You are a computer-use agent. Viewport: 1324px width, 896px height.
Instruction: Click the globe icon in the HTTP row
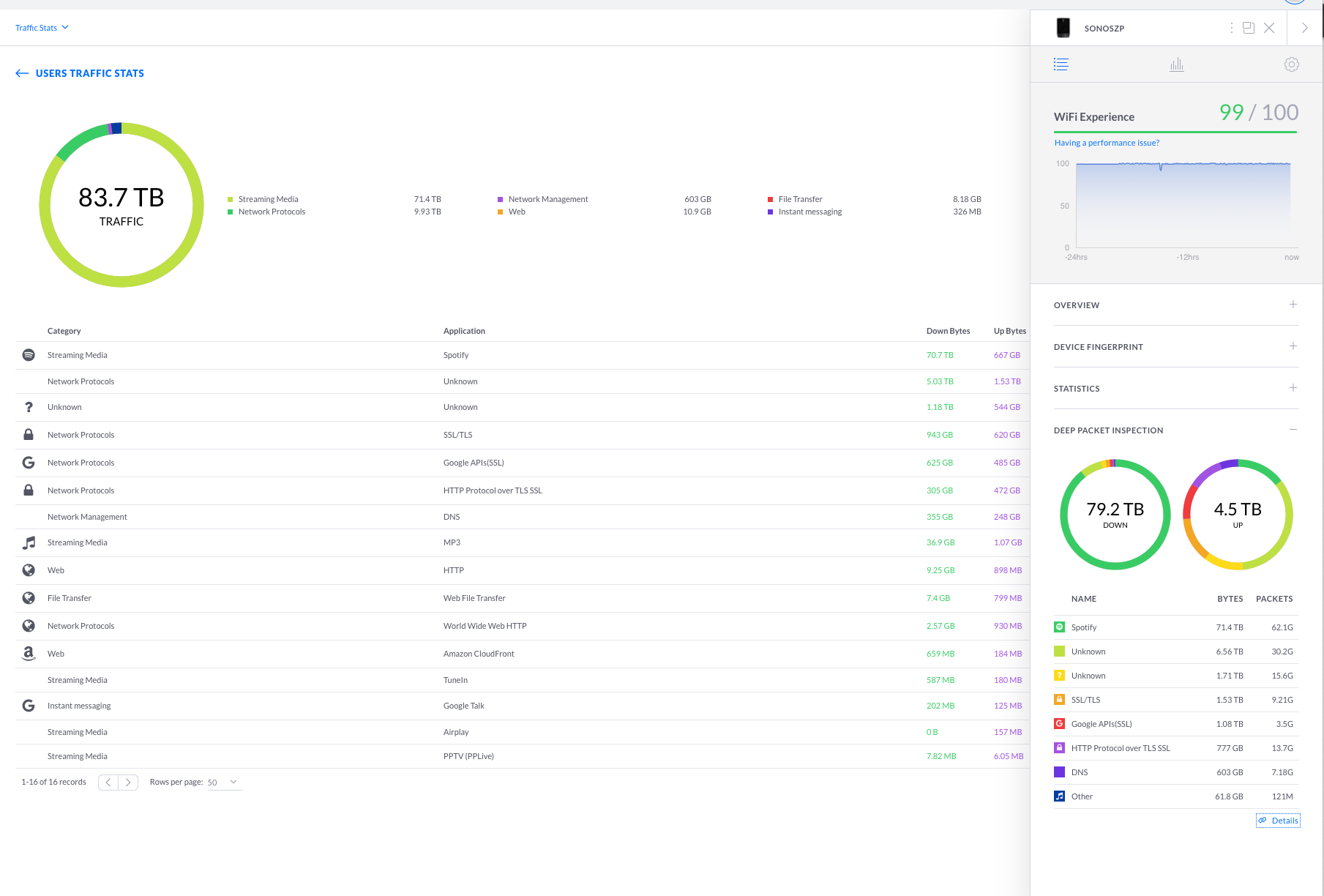(x=29, y=570)
